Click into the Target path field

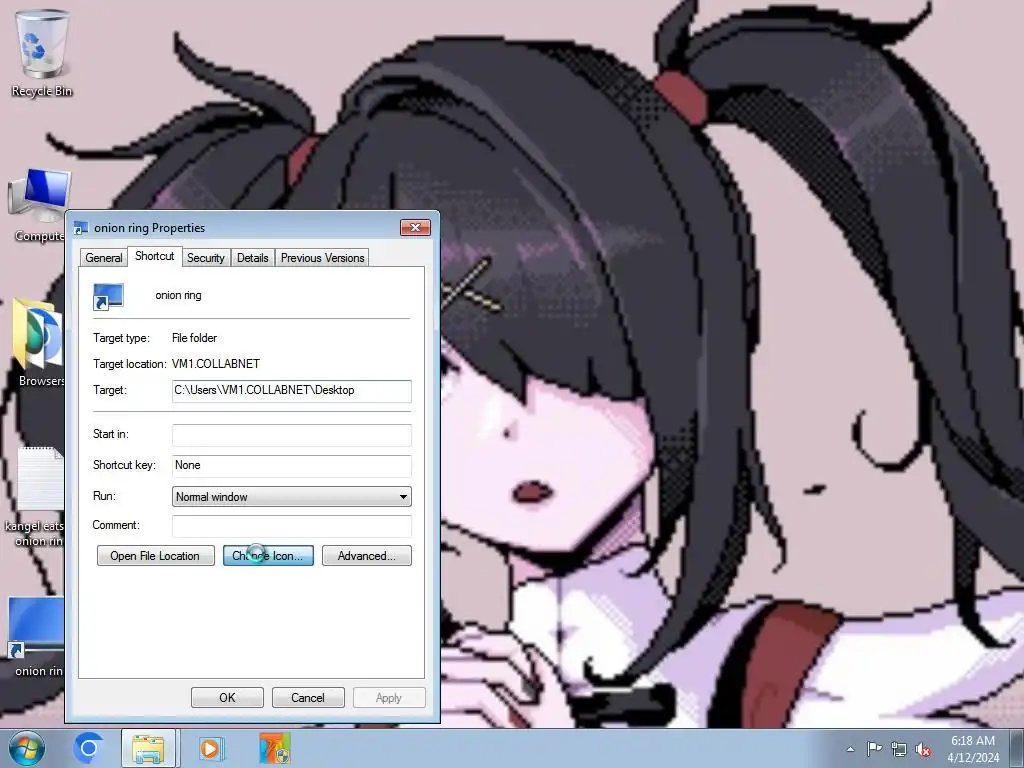[291, 391]
